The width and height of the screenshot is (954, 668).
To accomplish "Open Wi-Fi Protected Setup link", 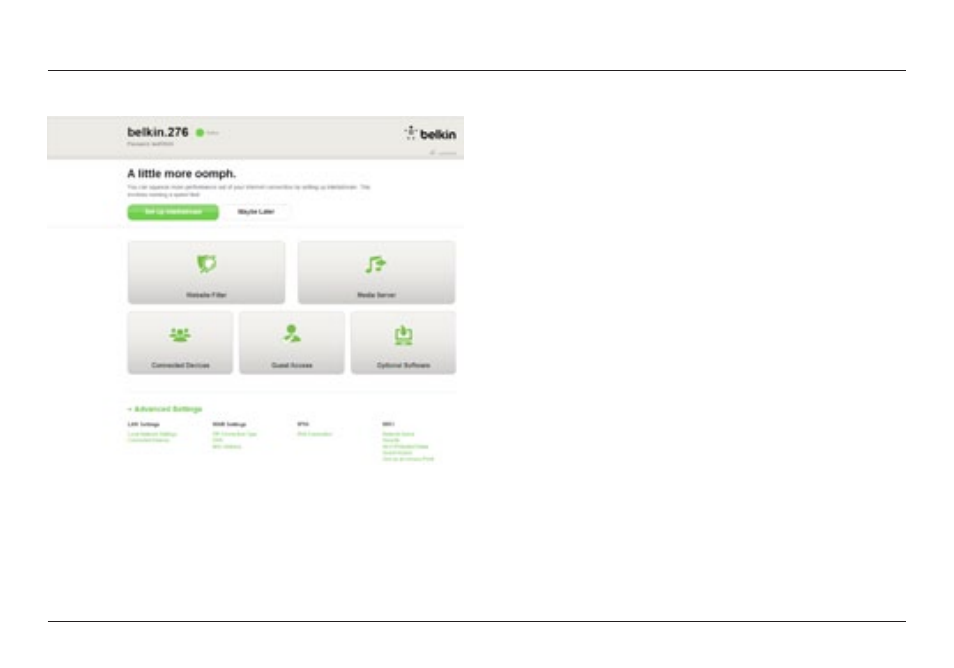I will tap(405, 447).
